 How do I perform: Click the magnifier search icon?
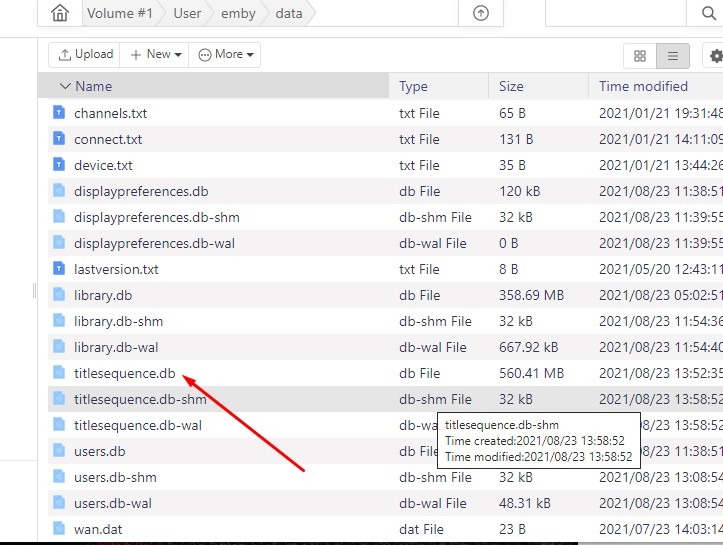point(709,13)
